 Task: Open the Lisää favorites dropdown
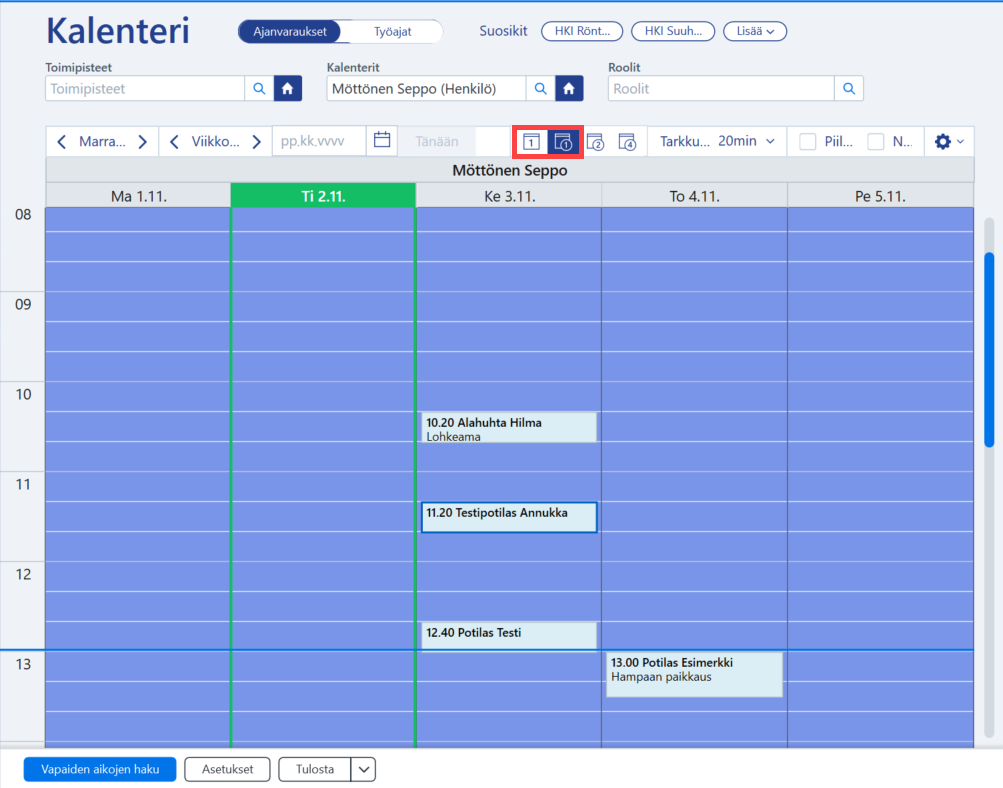755,31
